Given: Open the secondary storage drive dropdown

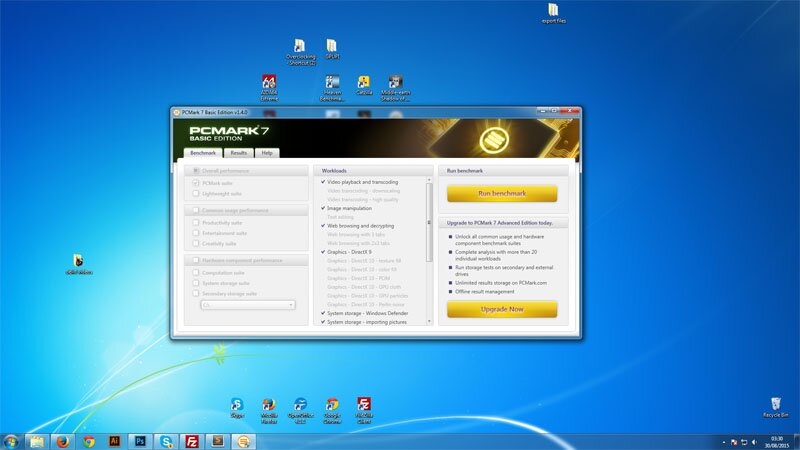Looking at the screenshot, I should 247,305.
